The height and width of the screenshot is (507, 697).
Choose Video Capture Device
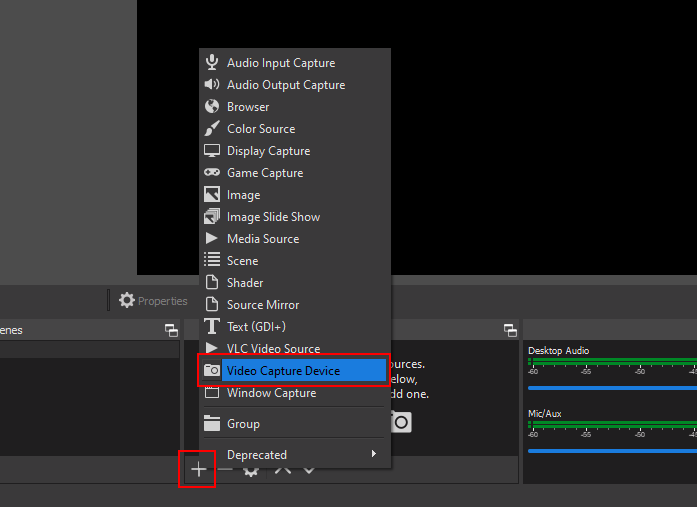tap(295, 371)
